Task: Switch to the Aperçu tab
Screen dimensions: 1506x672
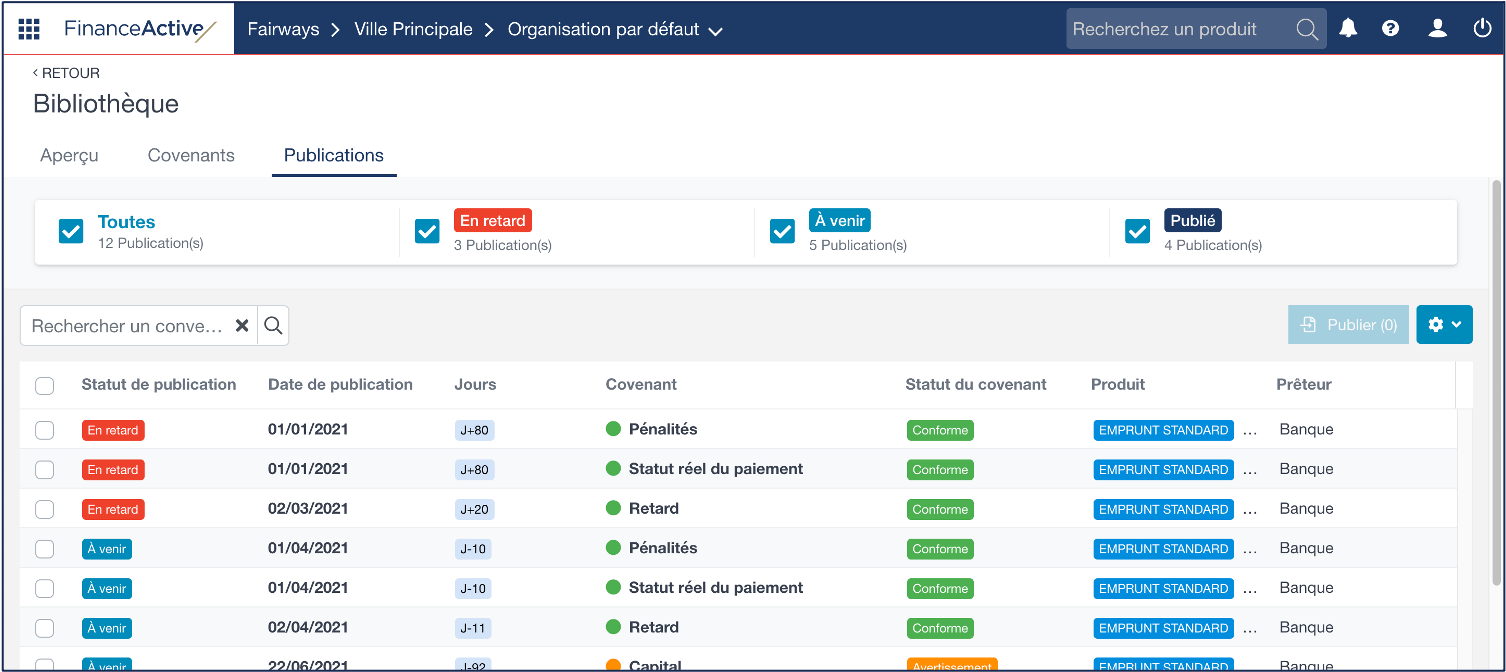Action: point(69,155)
